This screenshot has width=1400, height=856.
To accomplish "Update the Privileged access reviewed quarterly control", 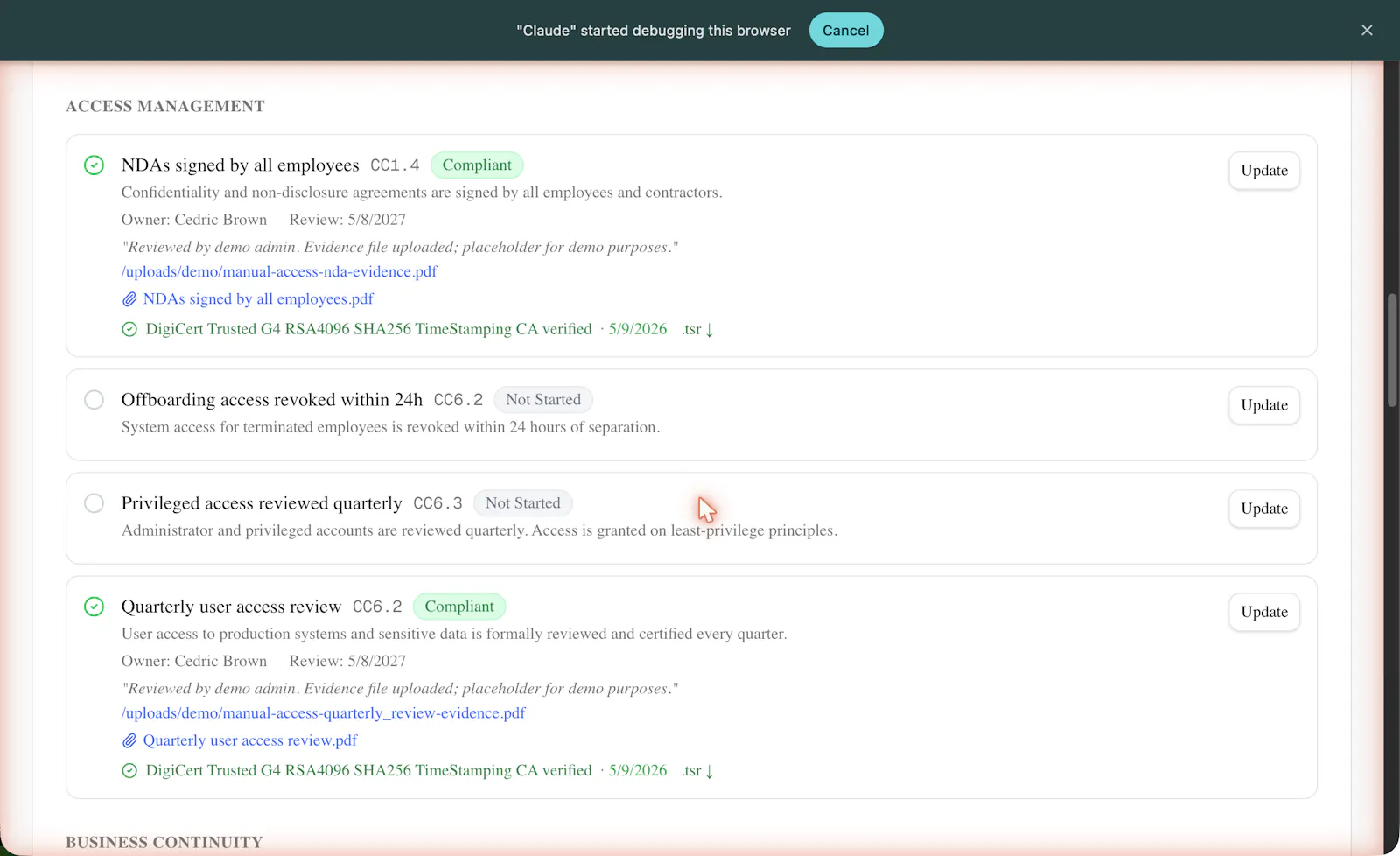I will coord(1264,509).
